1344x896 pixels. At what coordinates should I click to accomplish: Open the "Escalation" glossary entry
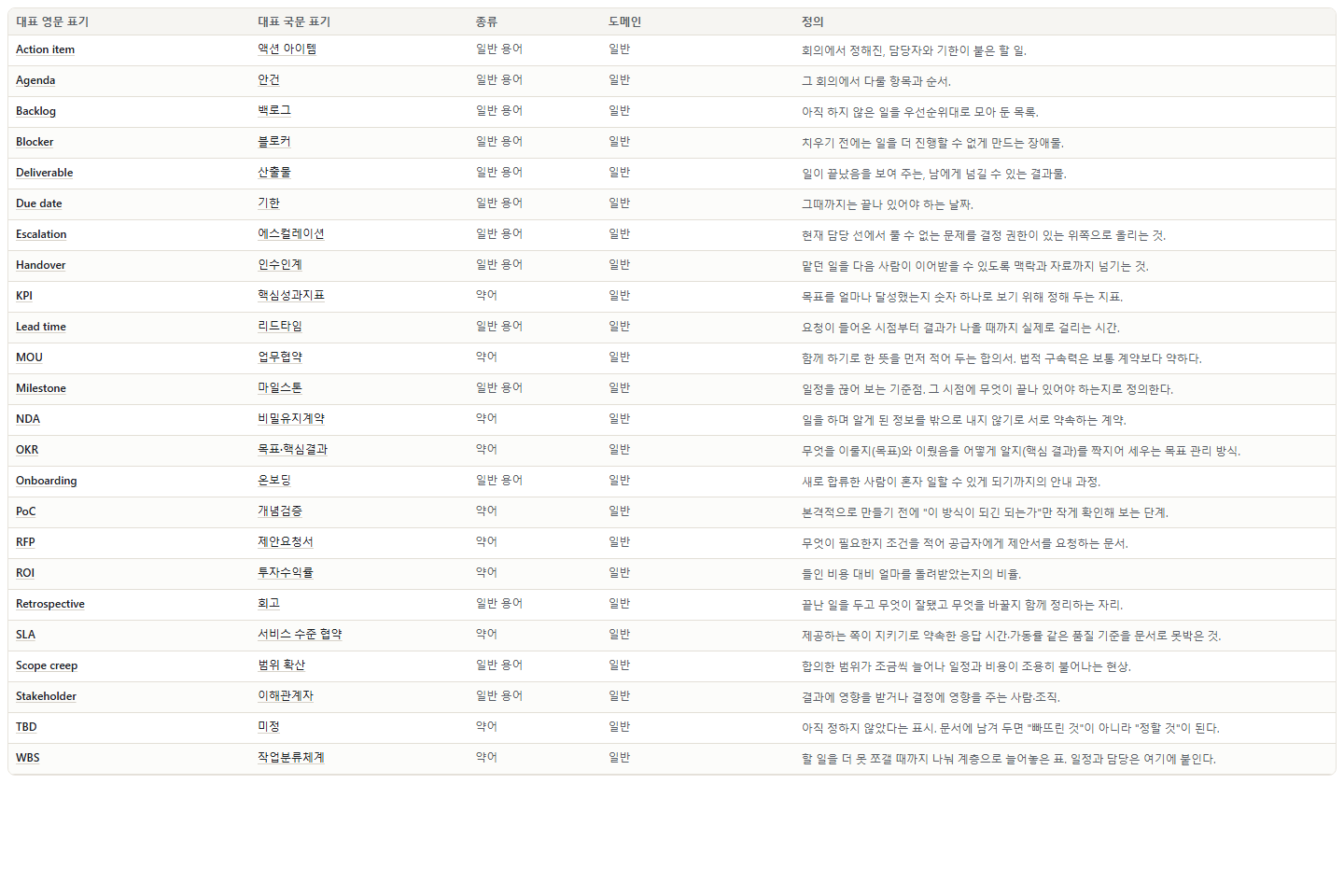tap(41, 234)
